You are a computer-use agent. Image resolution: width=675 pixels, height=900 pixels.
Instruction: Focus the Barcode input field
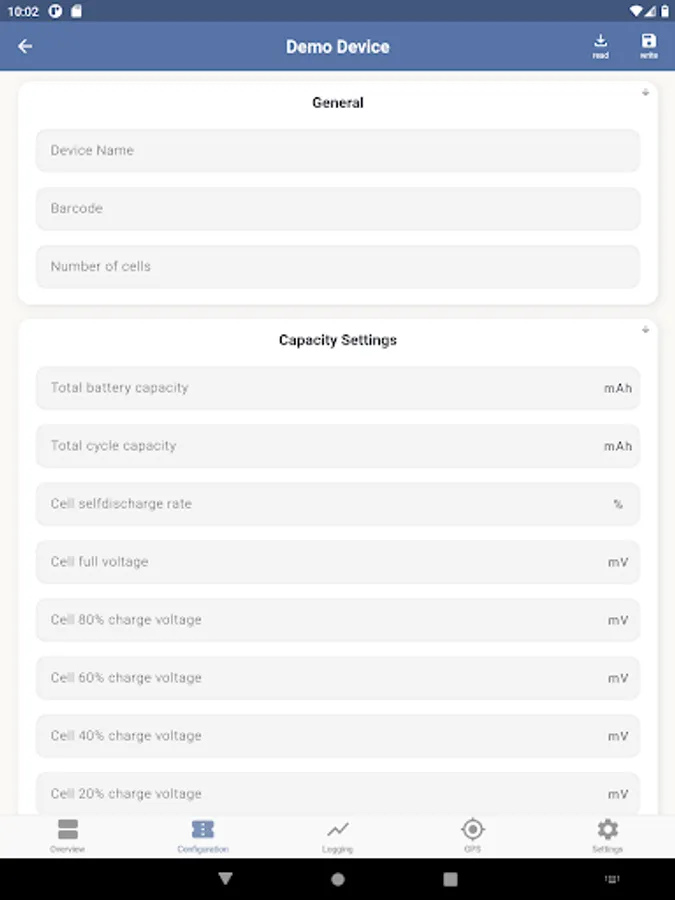338,208
